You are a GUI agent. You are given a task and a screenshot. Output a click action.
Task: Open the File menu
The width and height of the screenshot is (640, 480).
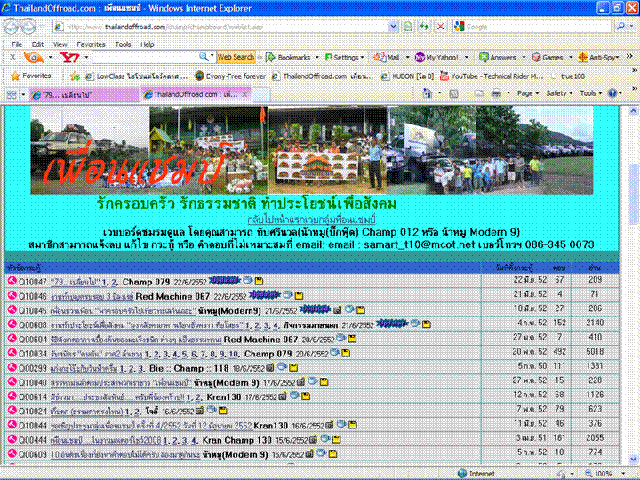coord(17,45)
